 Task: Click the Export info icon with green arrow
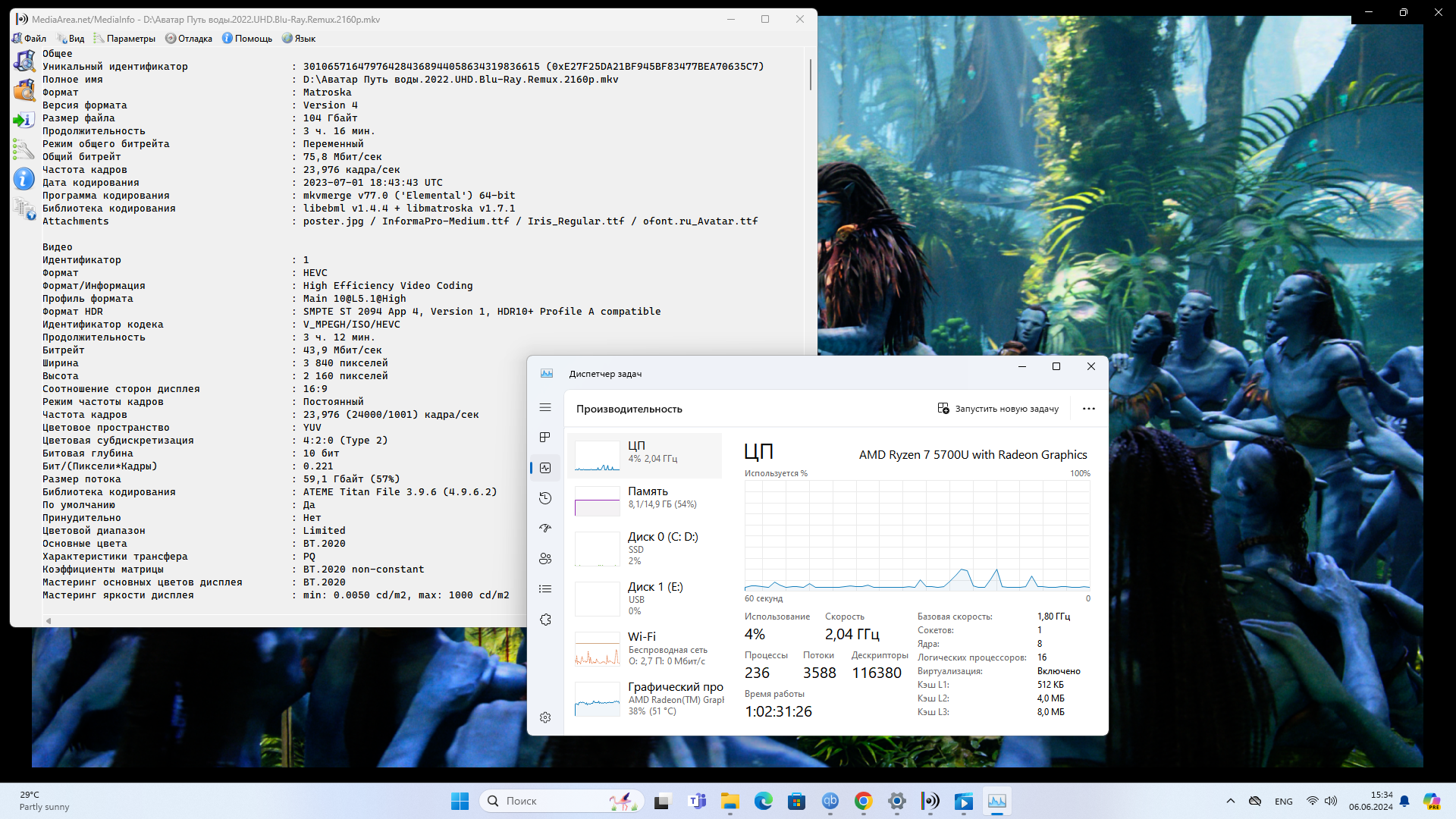[24, 120]
